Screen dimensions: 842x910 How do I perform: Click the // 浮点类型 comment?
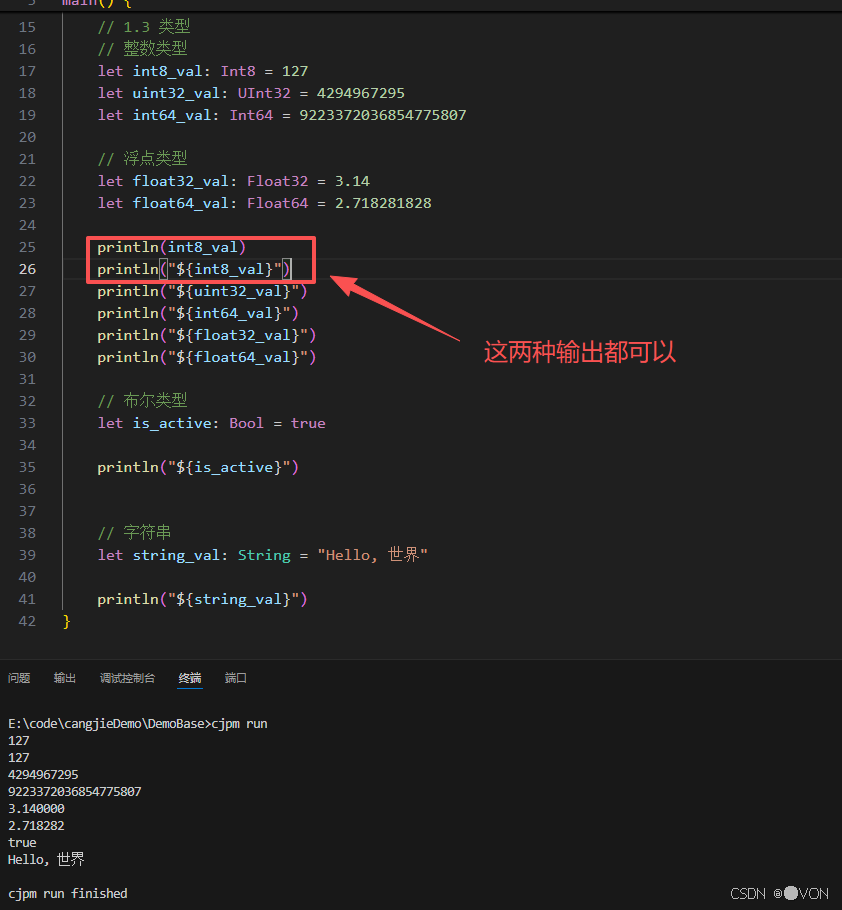click(142, 158)
